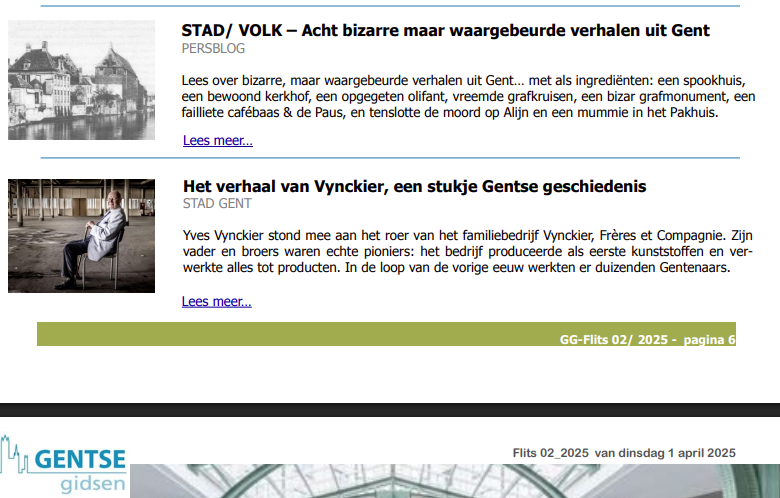Click the Gentse Gidsen logo
Image resolution: width=780 pixels, height=498 pixels.
pyautogui.click(x=63, y=465)
